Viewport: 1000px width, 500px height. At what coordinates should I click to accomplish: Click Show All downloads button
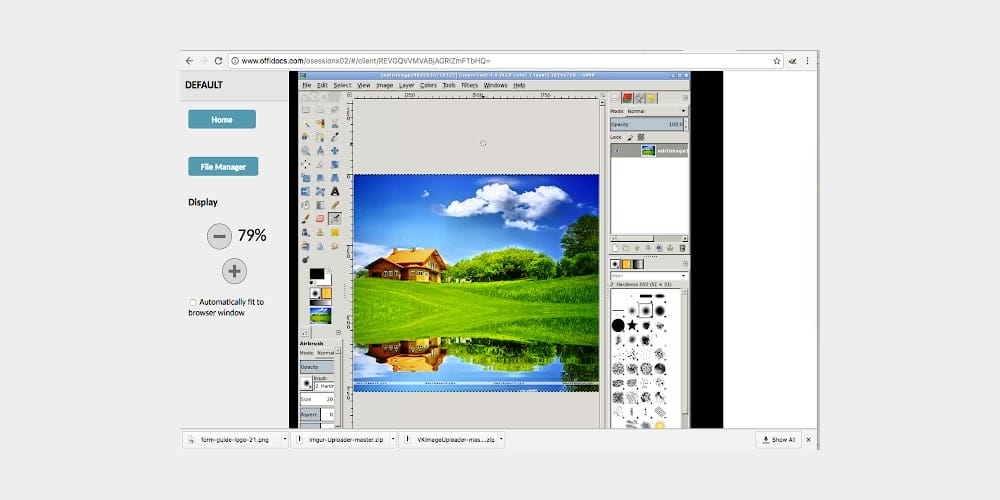pyautogui.click(x=779, y=439)
